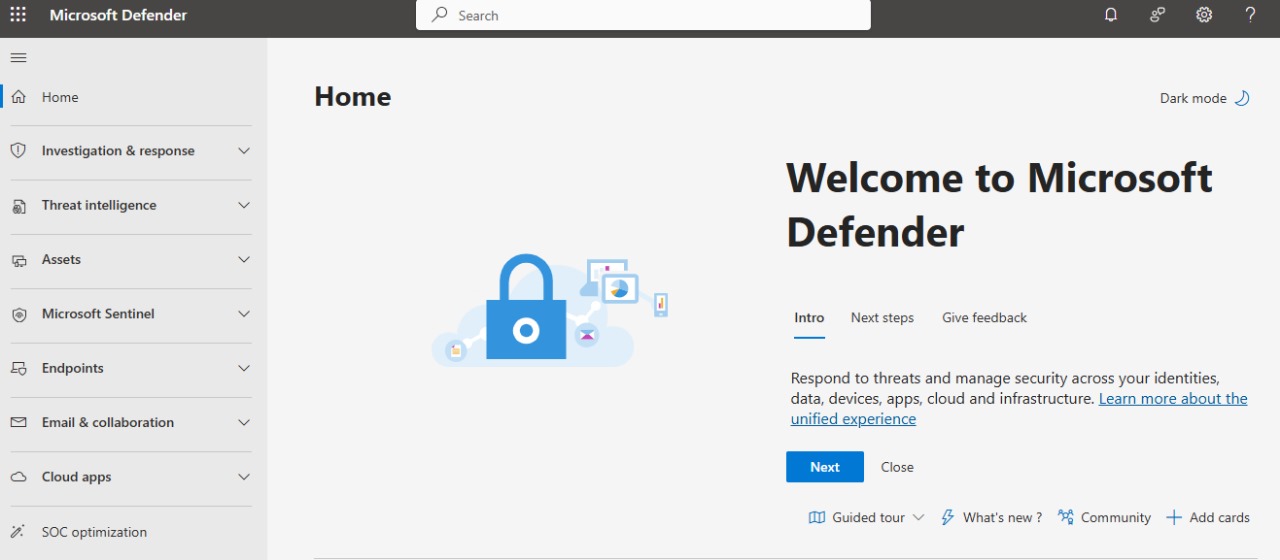The height and width of the screenshot is (560, 1280).
Task: Select the Give feedback tab
Action: 984,318
